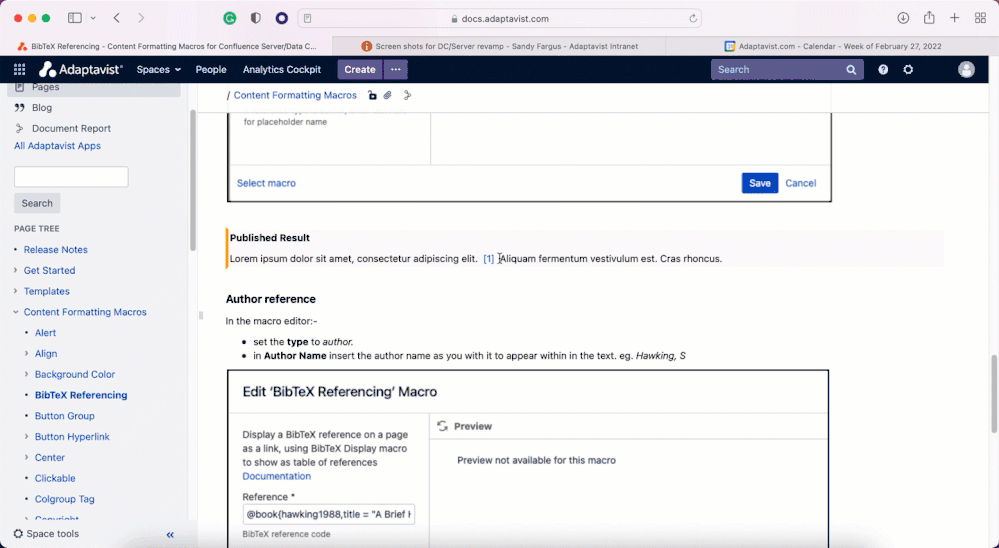Click the page restrictions lock icon
Screen dimensions: 999x548
pos(372,95)
